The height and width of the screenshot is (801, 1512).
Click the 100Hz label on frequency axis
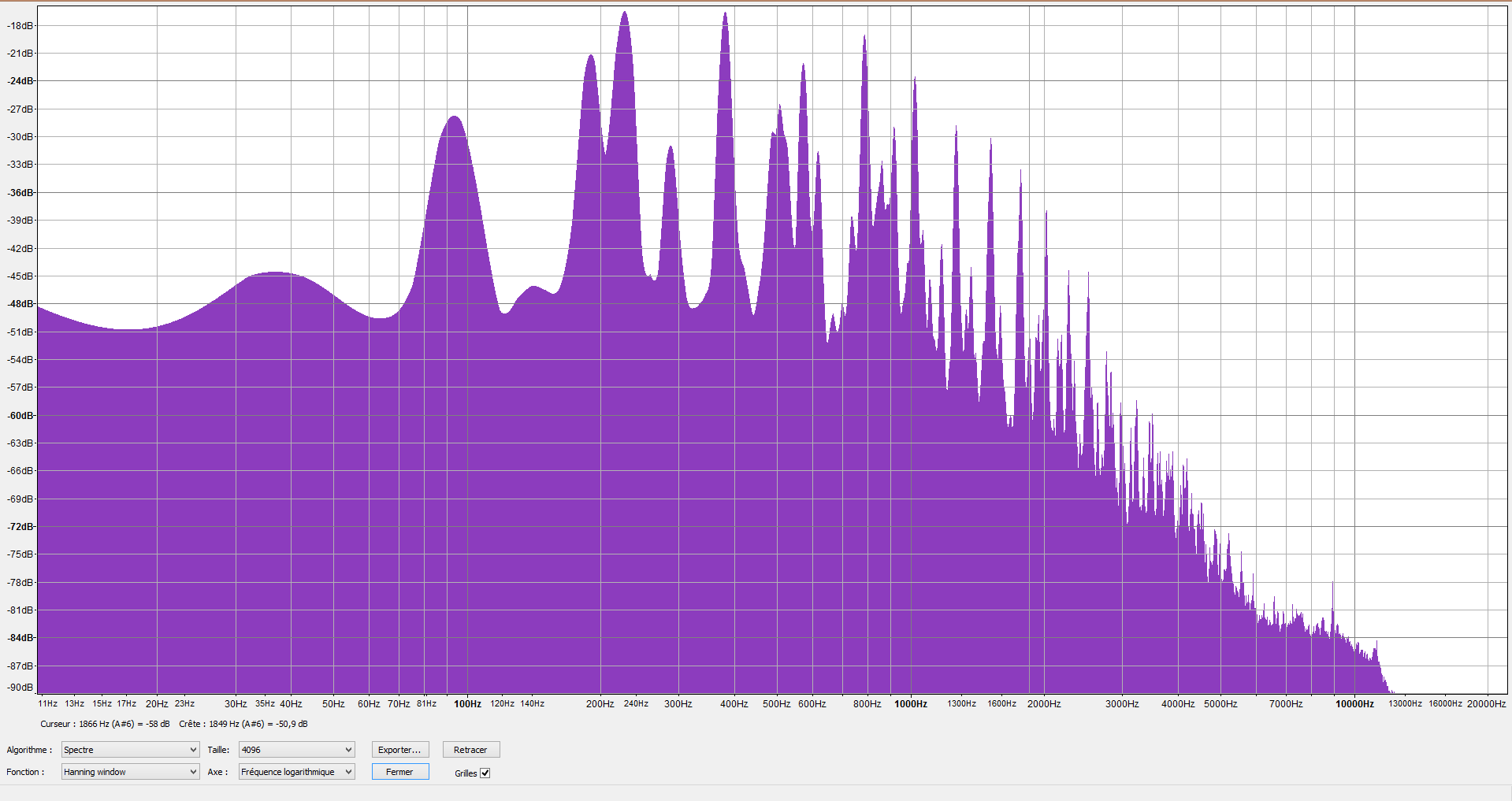[x=467, y=704]
